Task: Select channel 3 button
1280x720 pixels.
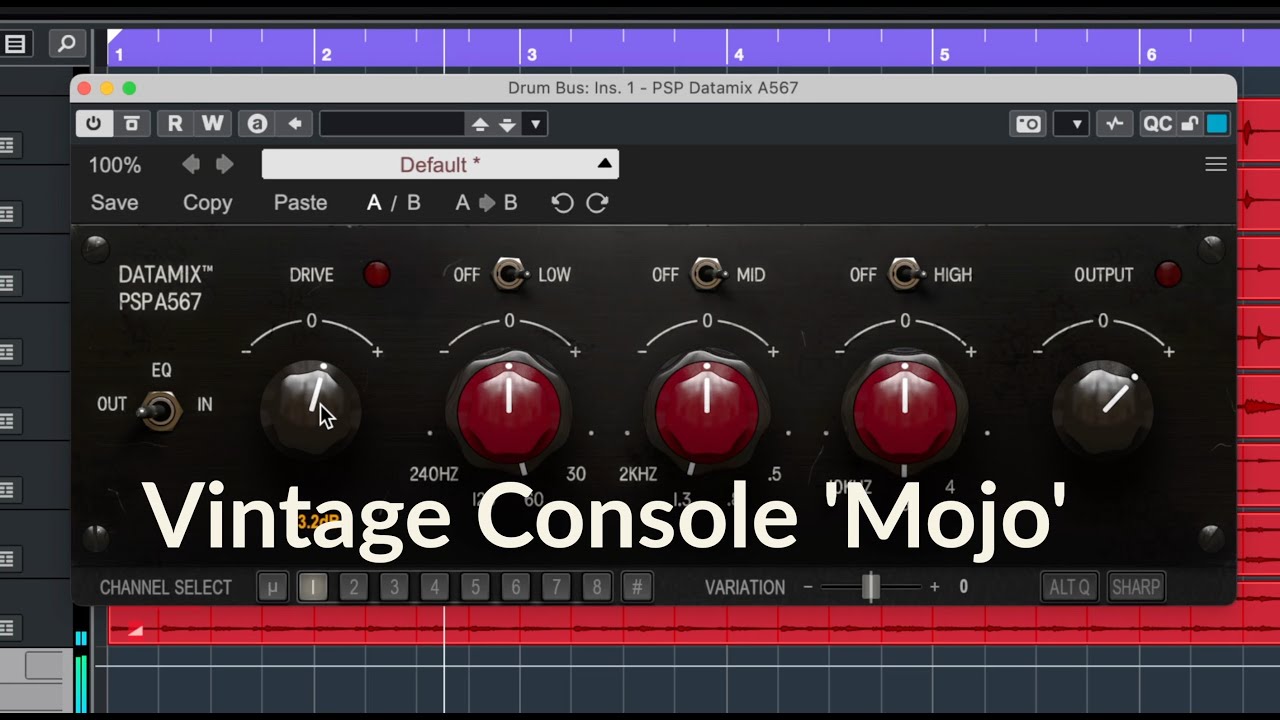Action: coord(394,587)
